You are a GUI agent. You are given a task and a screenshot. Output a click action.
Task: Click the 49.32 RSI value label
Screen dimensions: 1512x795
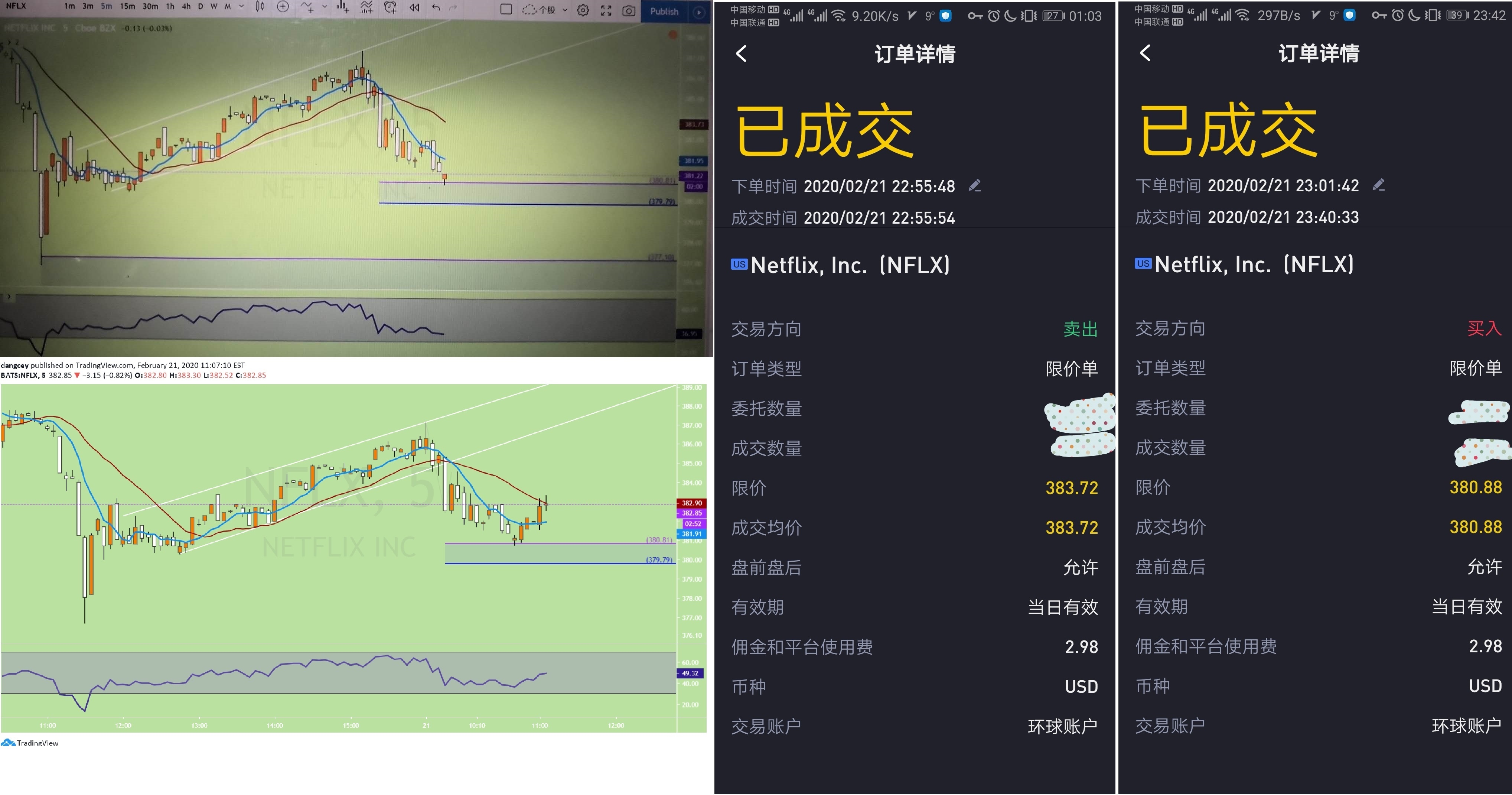690,674
